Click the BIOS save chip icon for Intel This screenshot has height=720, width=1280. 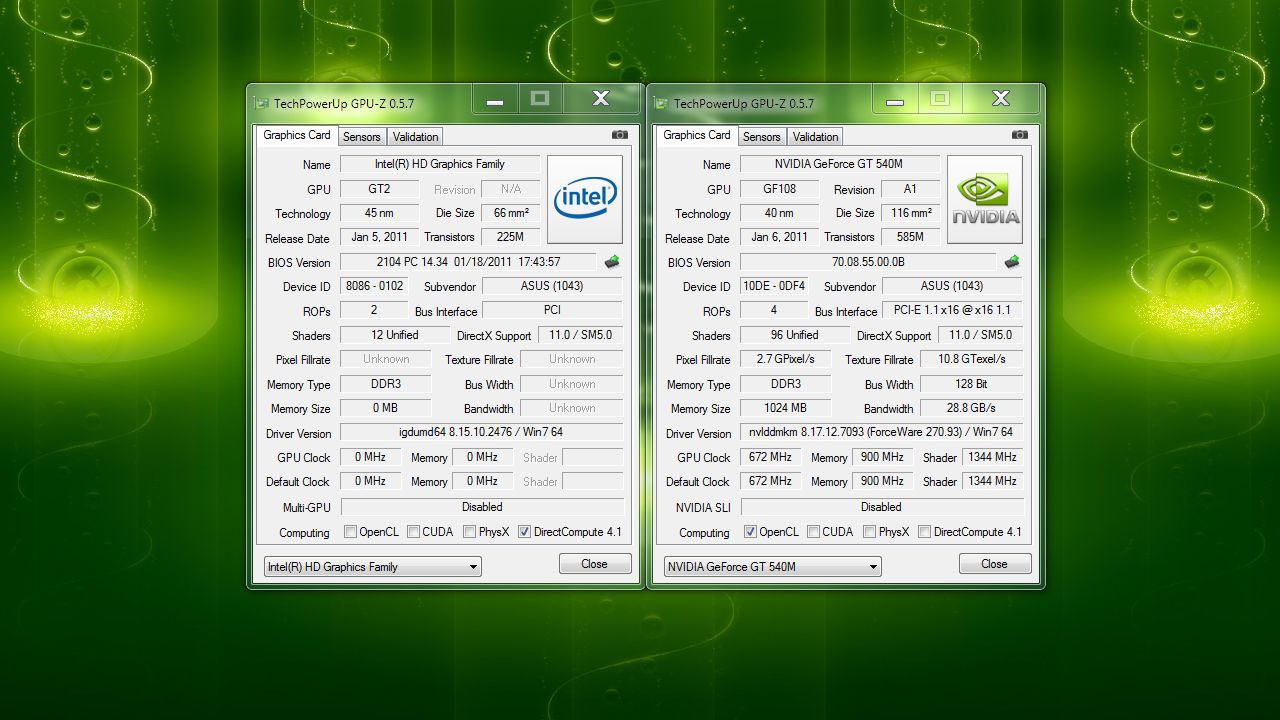click(x=611, y=262)
